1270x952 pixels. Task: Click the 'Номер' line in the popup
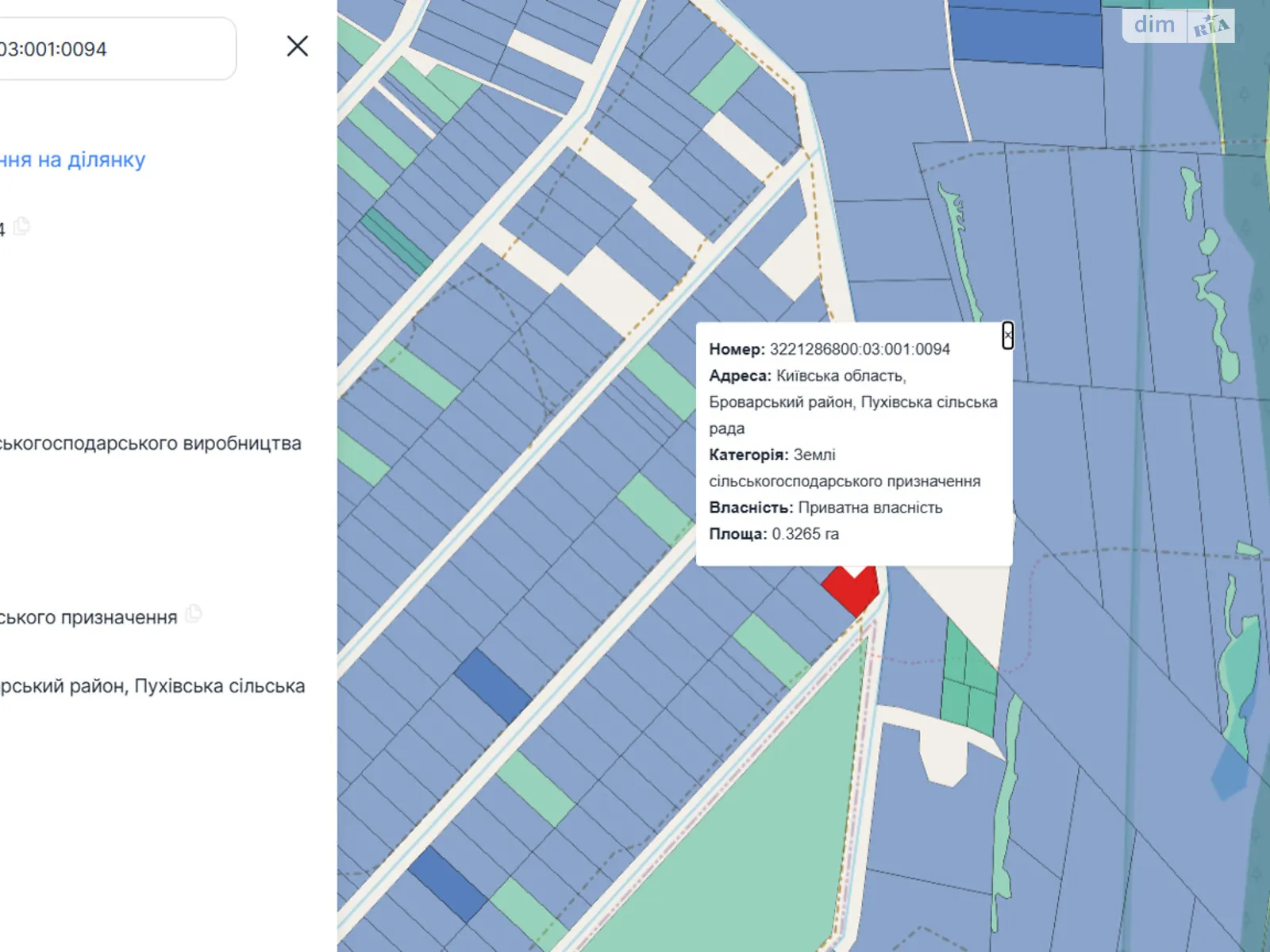829,349
